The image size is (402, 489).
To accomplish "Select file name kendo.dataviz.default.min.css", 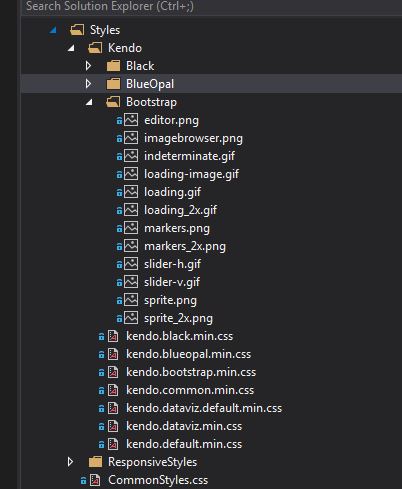I will pyautogui.click(x=204, y=408).
